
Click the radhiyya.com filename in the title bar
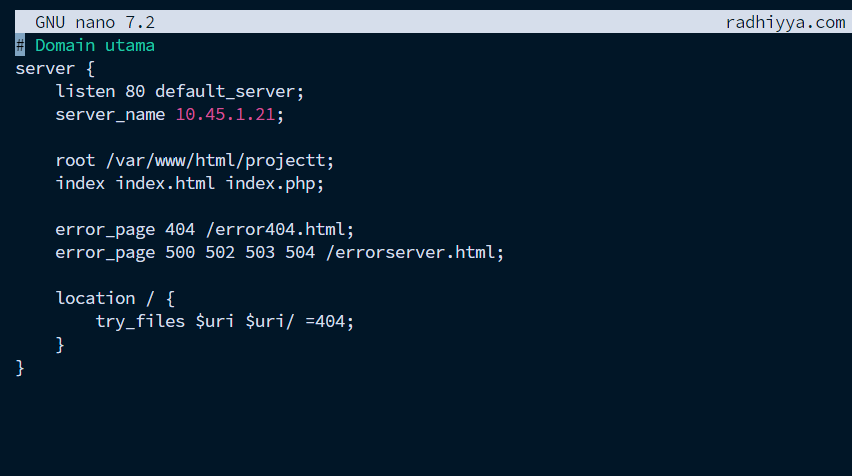coord(785,22)
